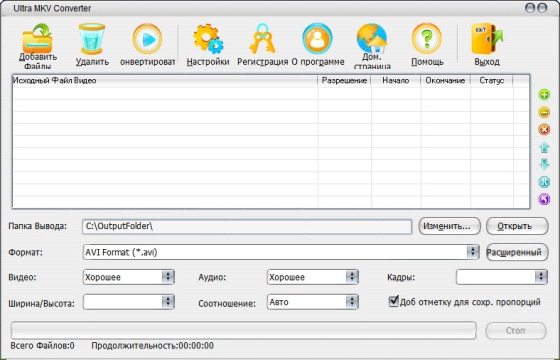
Task: Open Настройки gear icon
Action: (208, 39)
